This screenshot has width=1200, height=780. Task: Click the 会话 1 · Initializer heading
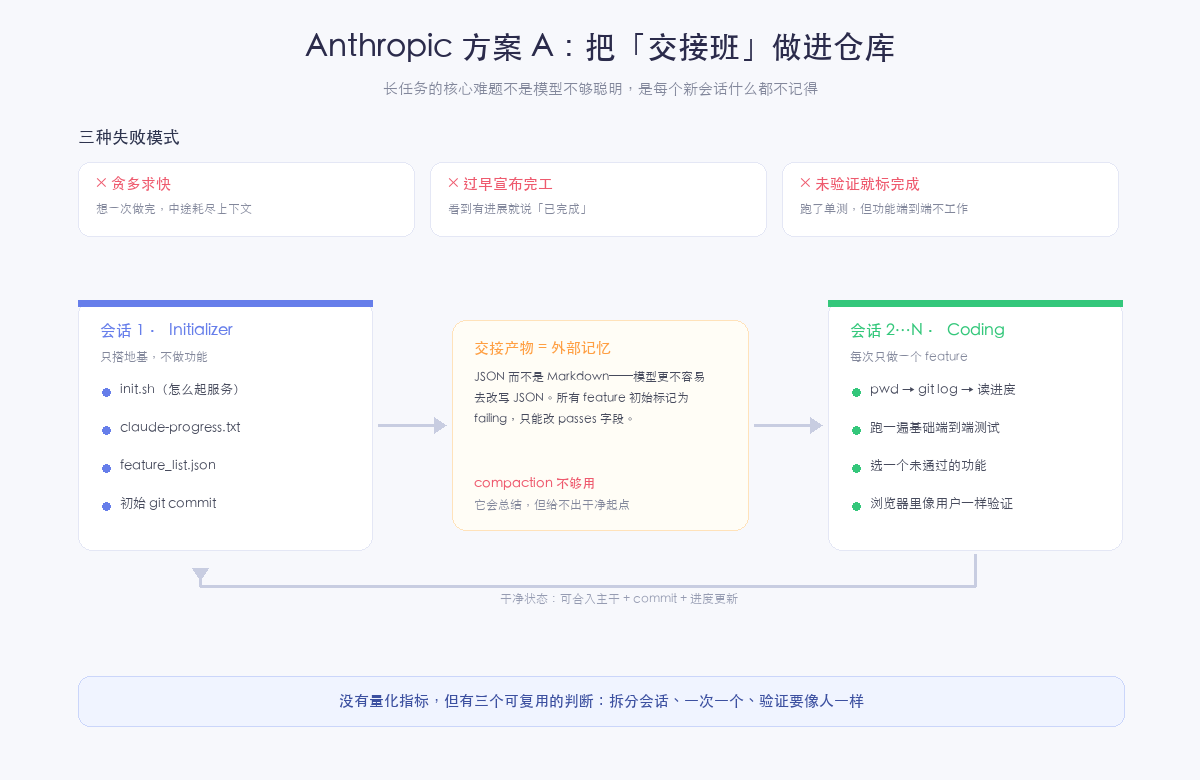click(x=166, y=330)
